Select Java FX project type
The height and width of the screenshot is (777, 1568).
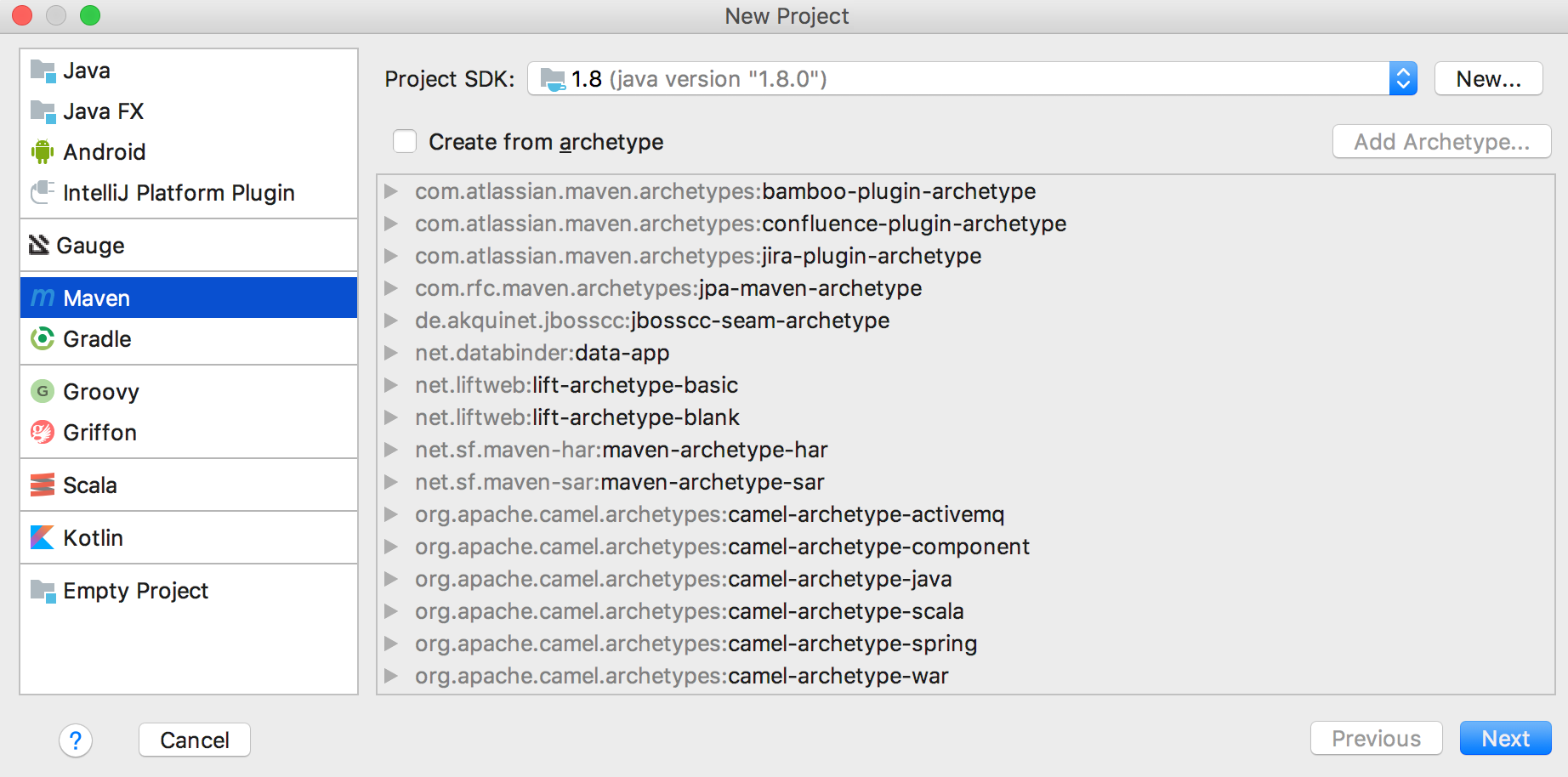click(103, 111)
